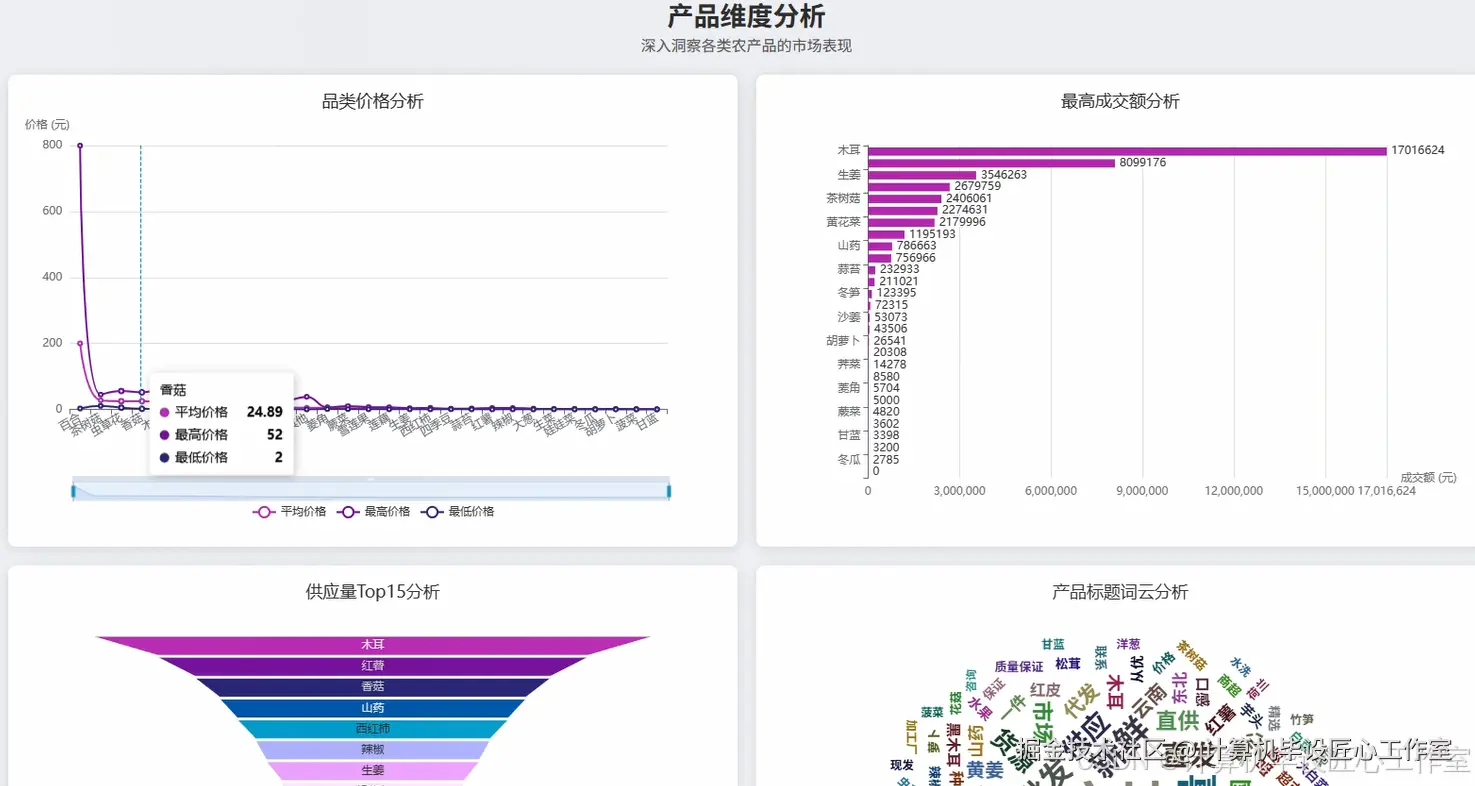Click the subtitle 深入洞察各类农产品的市场表现
Viewport: 1475px width, 786px height.
click(x=746, y=46)
